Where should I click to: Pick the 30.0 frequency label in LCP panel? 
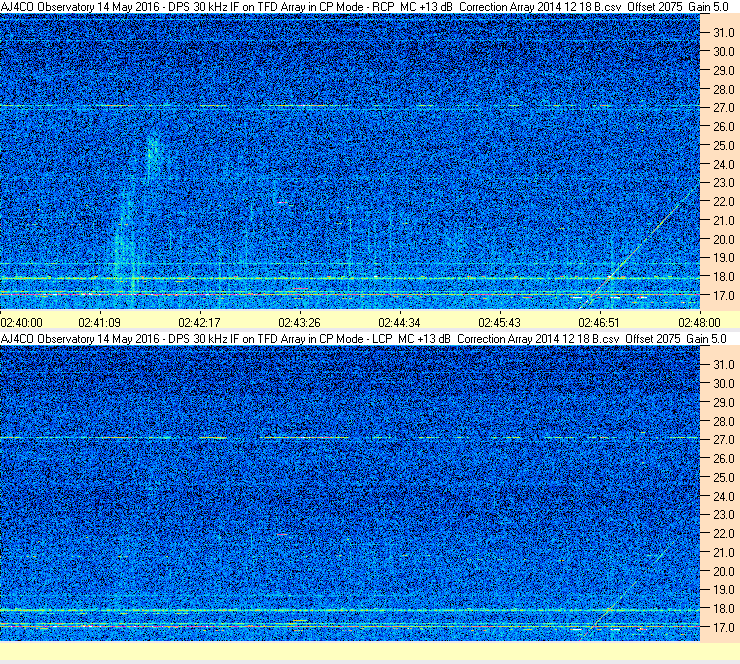723,384
